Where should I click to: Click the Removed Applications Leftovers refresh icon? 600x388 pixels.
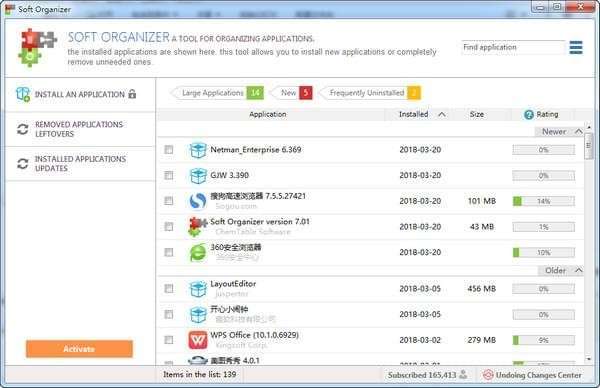[23, 129]
